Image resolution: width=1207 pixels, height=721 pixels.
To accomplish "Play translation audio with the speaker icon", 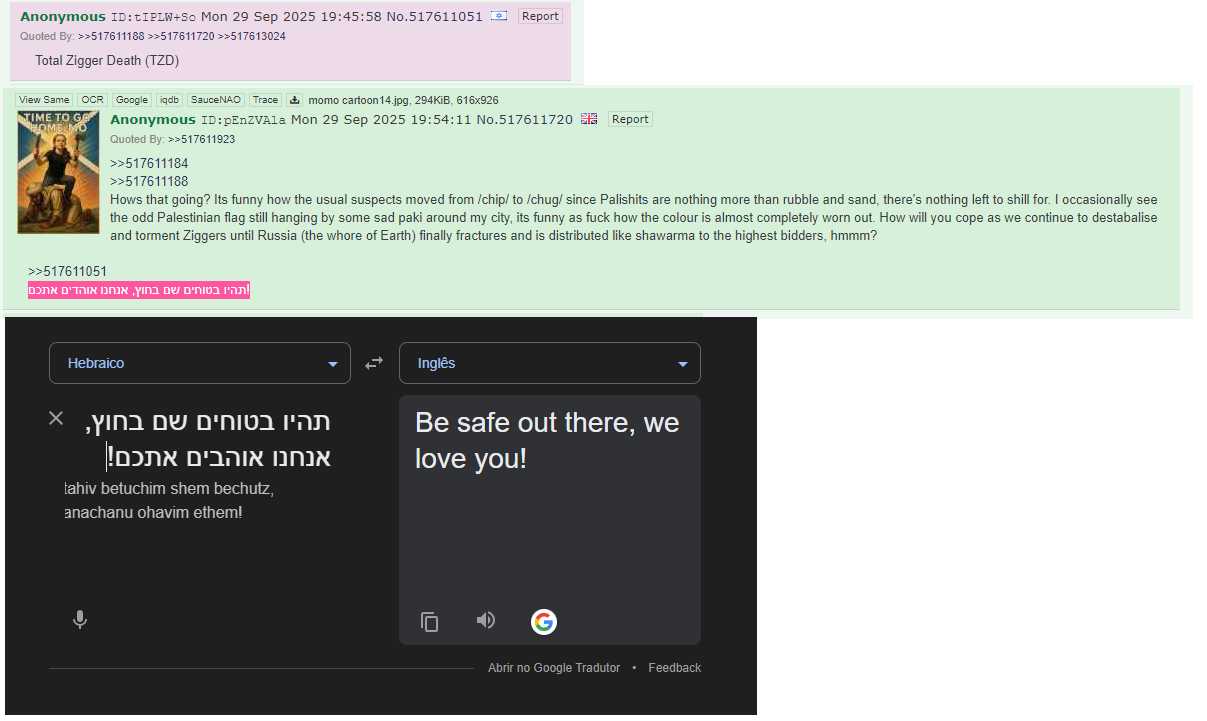I will [486, 621].
